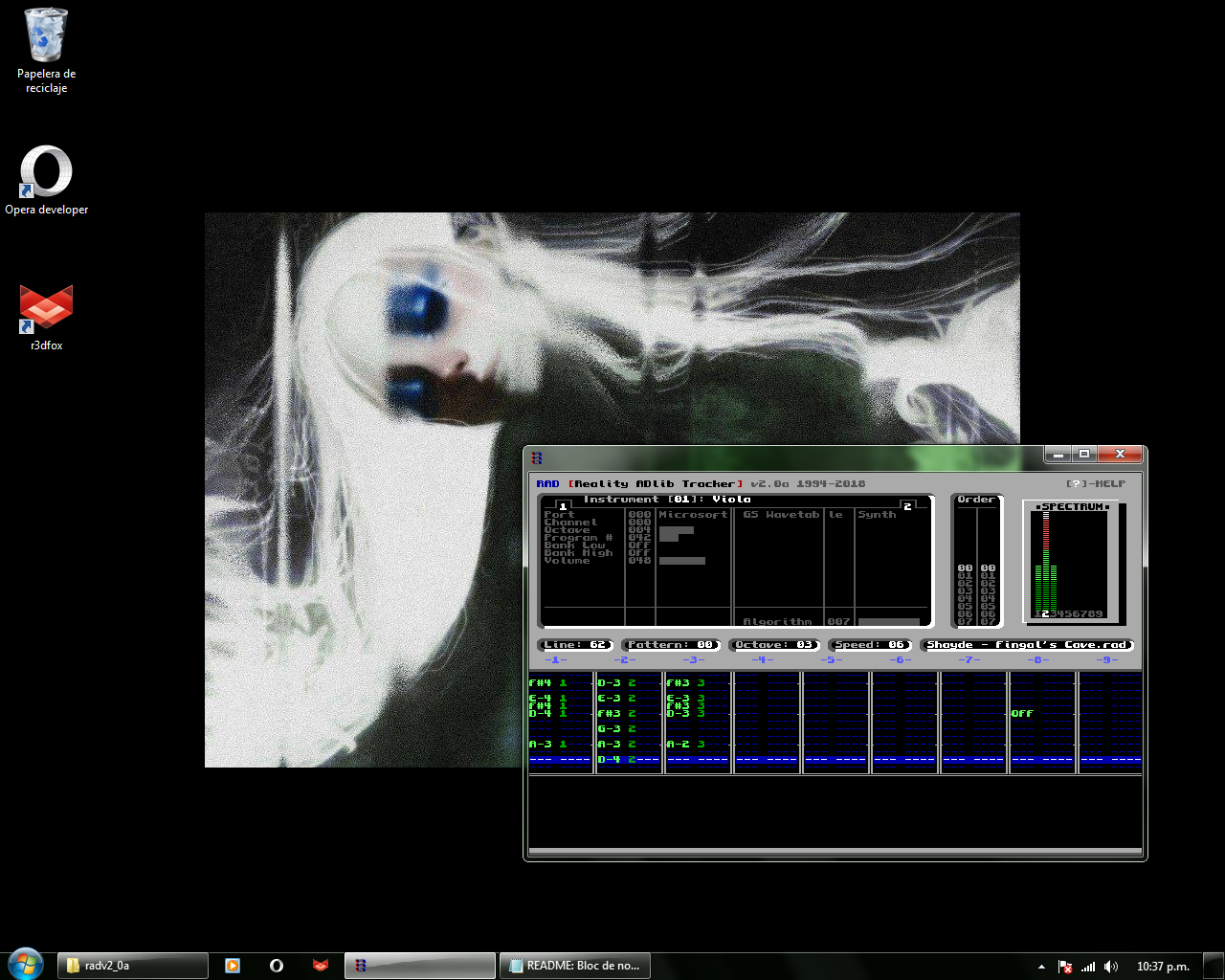Click the A-3 1 note in channel 1
Image resolution: width=1225 pixels, height=980 pixels.
(x=548, y=744)
